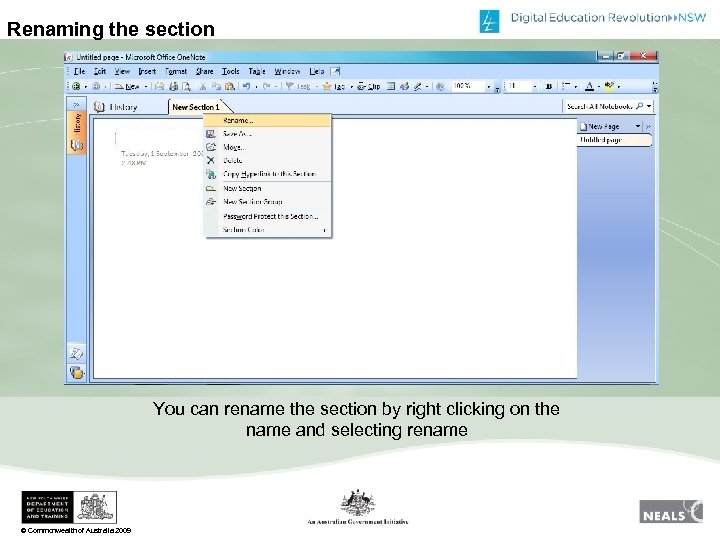Open the Highlight color dropdown arrow

click(619, 86)
